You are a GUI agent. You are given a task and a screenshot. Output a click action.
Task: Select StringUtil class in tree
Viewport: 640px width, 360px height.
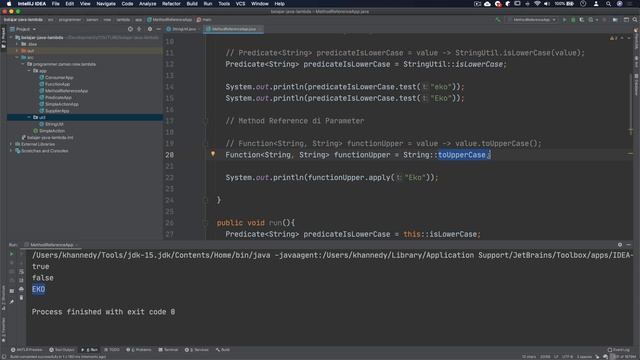point(51,124)
